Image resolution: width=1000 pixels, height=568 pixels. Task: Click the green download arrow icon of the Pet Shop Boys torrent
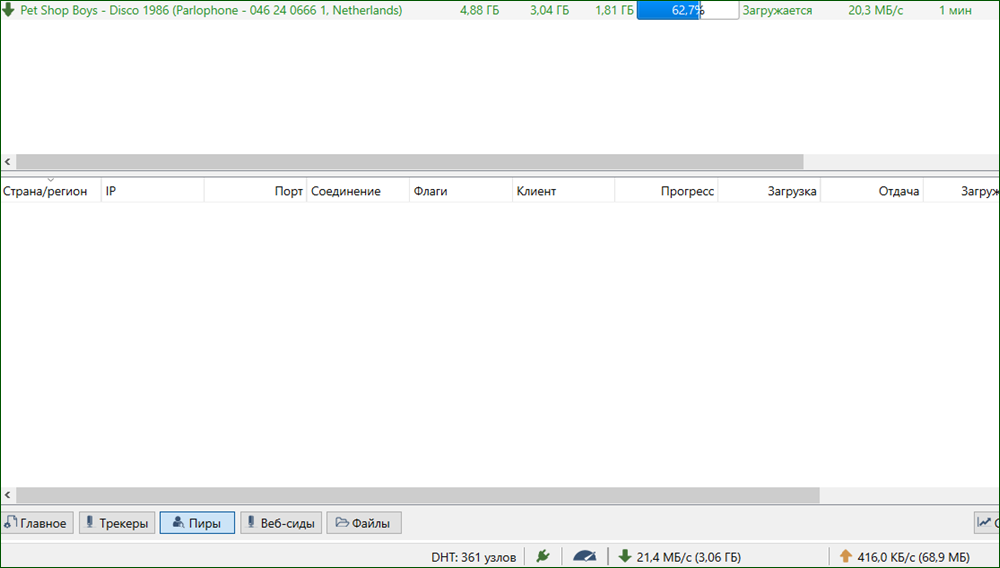coord(8,10)
